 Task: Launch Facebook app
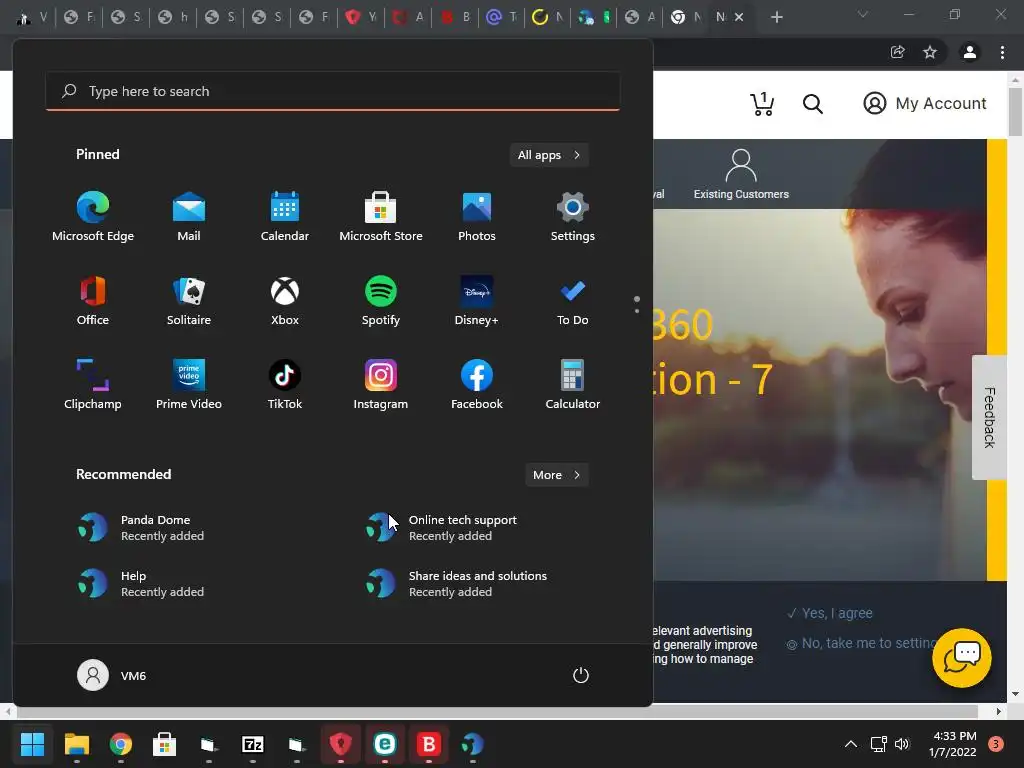click(x=477, y=385)
